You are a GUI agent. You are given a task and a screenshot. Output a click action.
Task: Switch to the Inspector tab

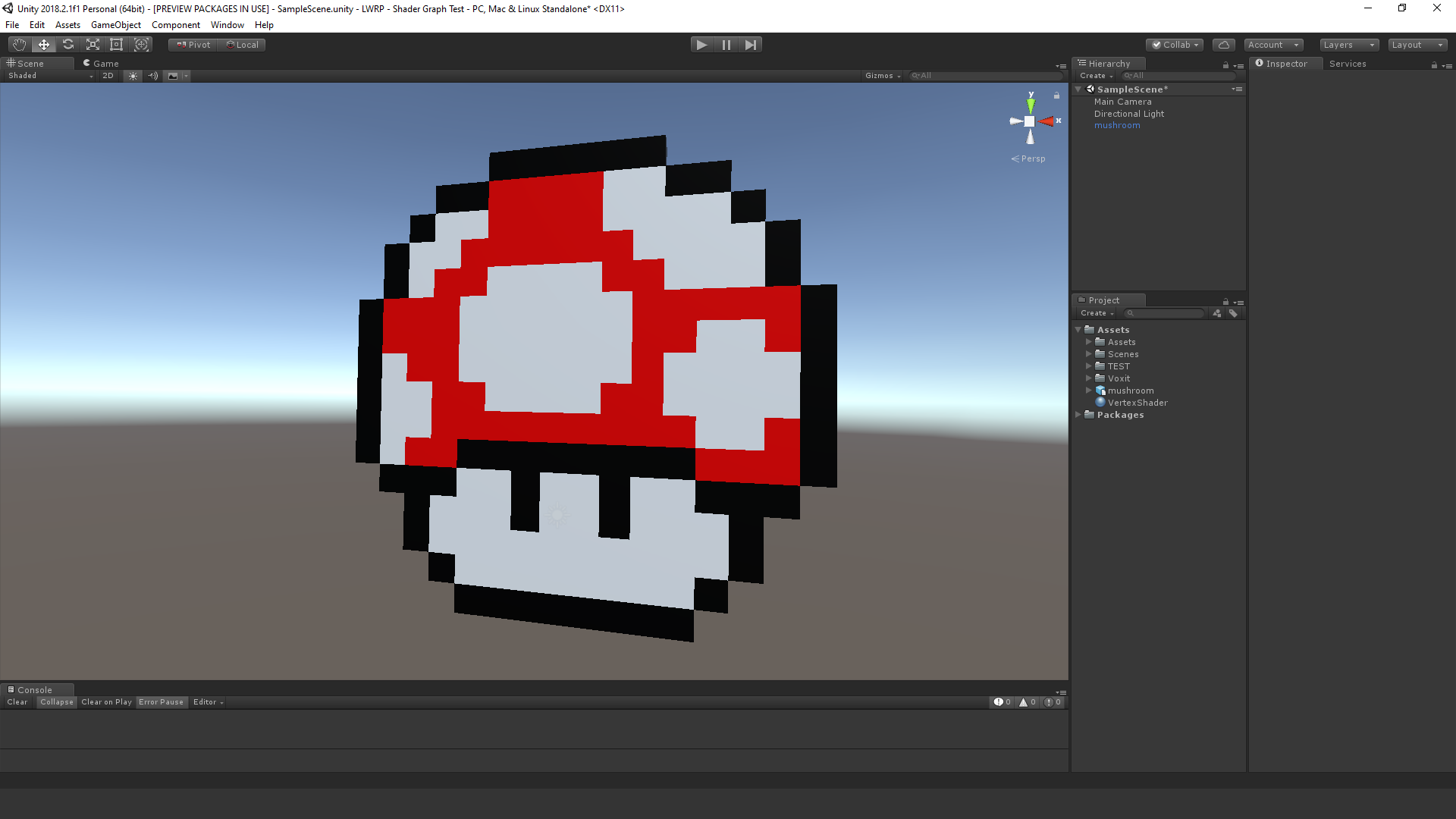pos(1285,64)
